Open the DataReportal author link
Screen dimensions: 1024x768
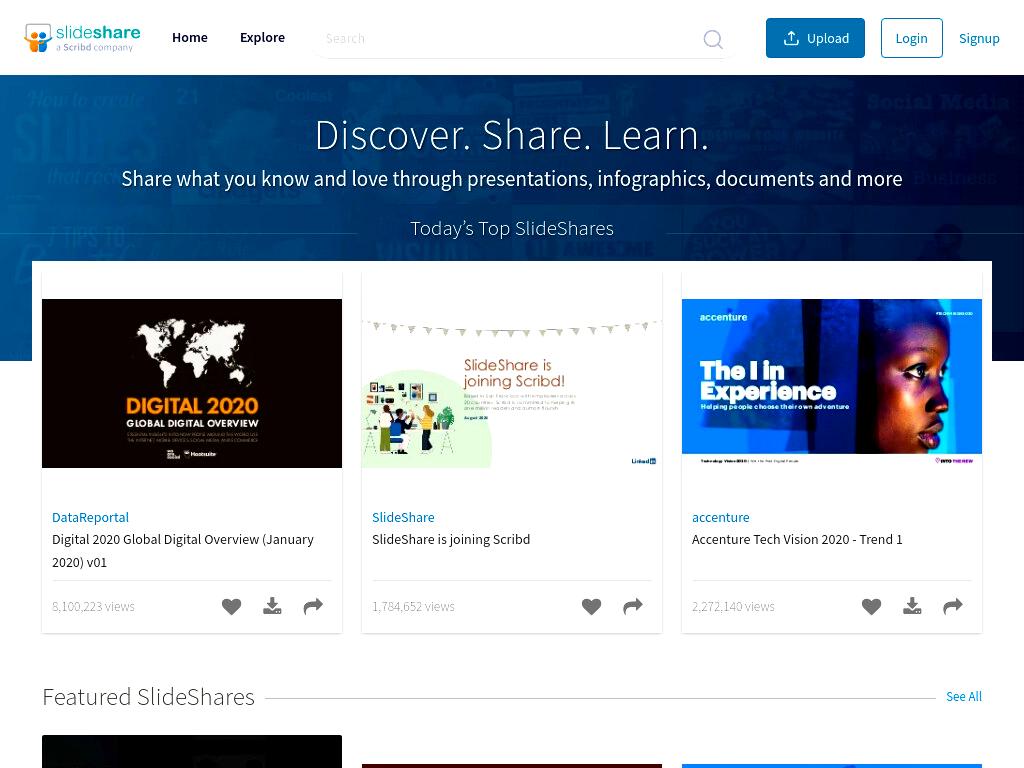click(x=90, y=517)
